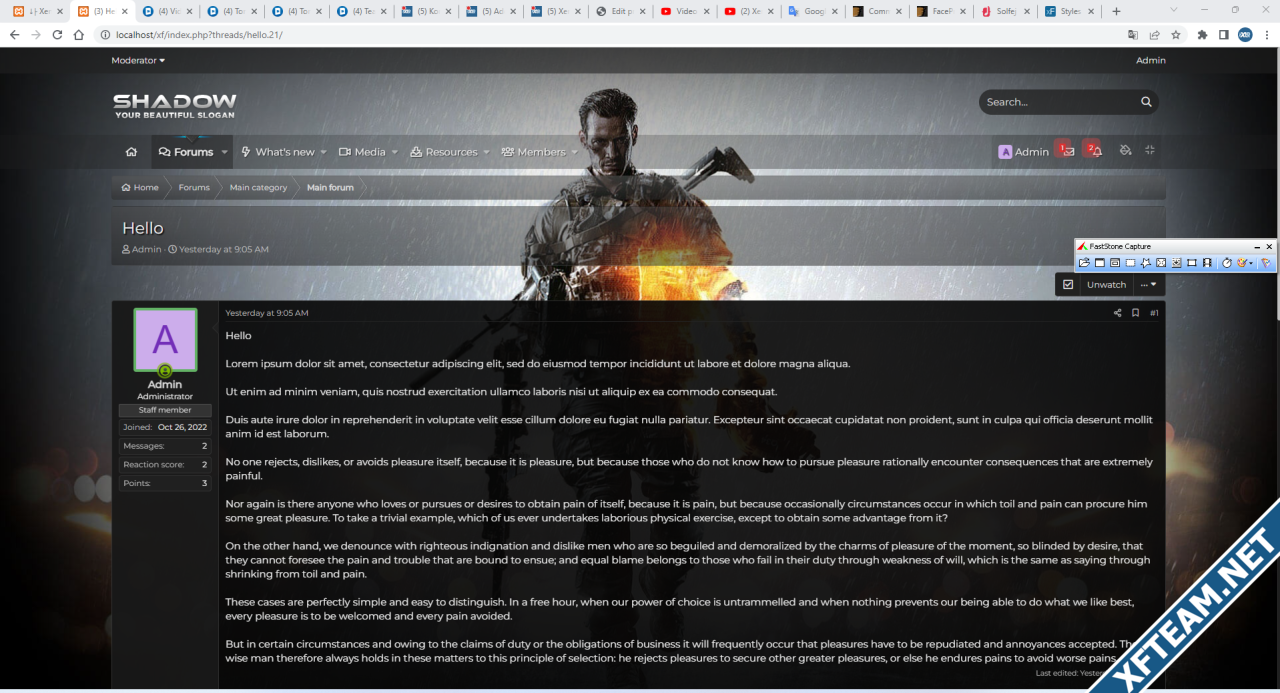Screen dimensions: 1280x693
Task: Click the style chooser paint bucket icon
Action: click(x=1125, y=151)
